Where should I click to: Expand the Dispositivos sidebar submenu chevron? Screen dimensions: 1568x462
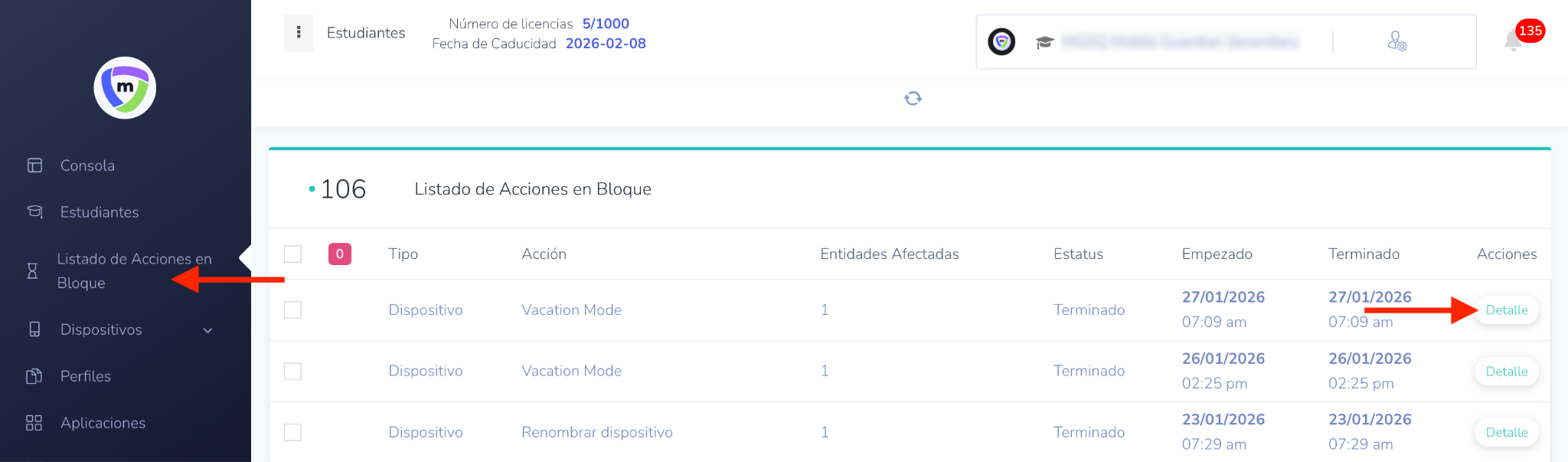207,330
